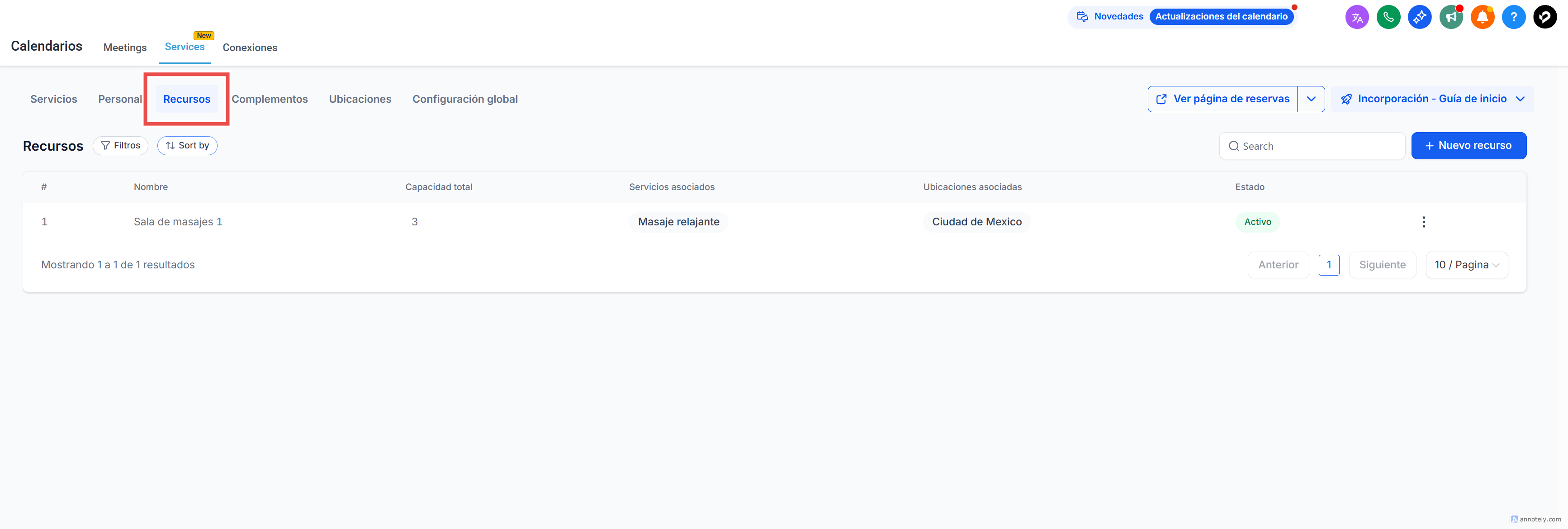Open the black profile avatar icon
1568x529 pixels.
[1545, 17]
